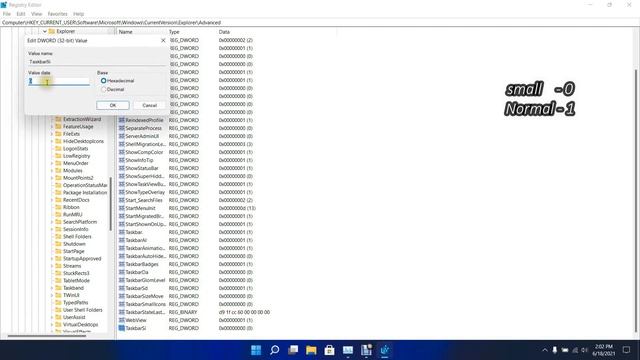Image resolution: width=640 pixels, height=360 pixels.
Task: Expand the MenuOrder key
Action: pos(52,163)
